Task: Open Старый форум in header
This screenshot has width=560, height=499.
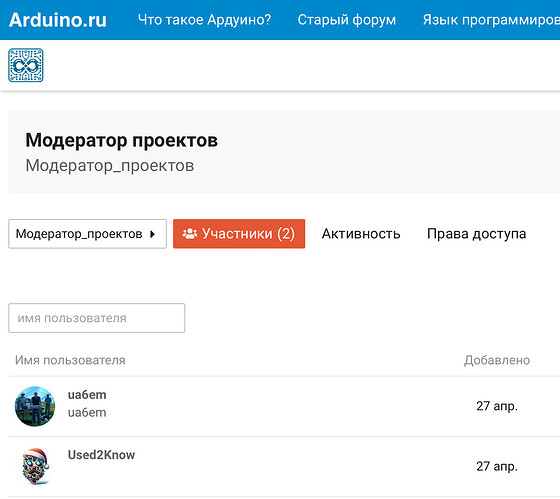Action: click(x=347, y=20)
